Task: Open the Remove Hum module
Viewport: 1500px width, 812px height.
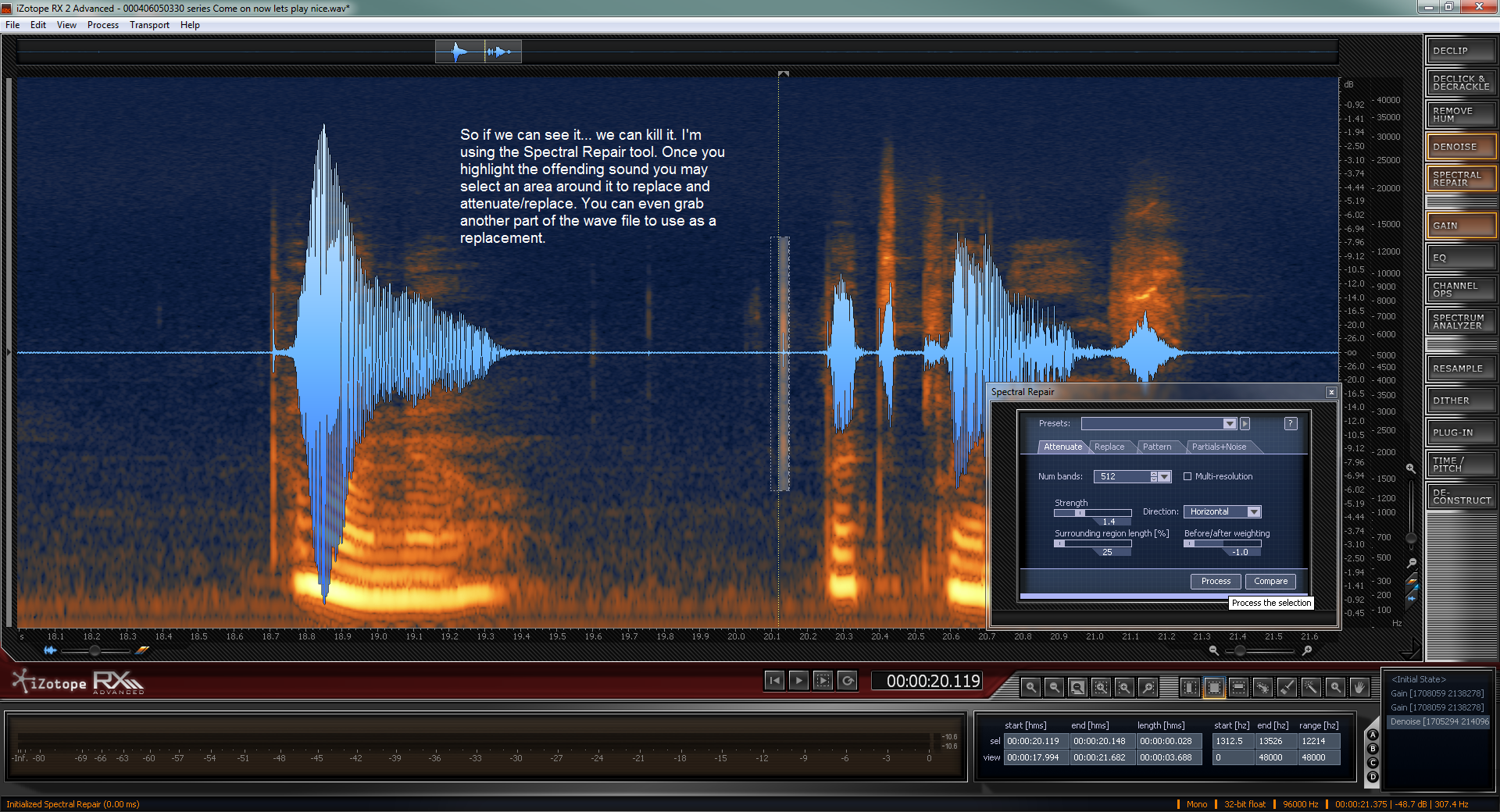Action: pos(1460,115)
